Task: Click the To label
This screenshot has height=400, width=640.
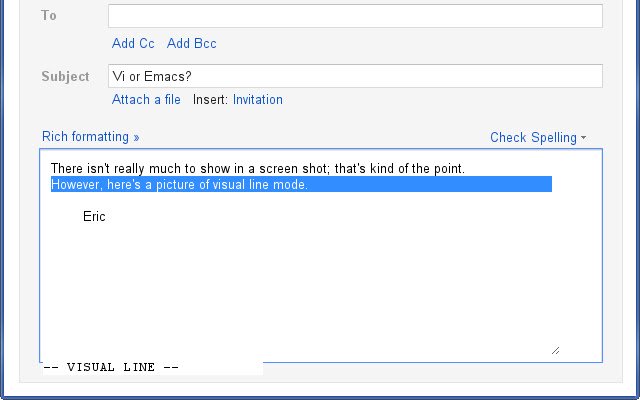Action: tap(49, 16)
